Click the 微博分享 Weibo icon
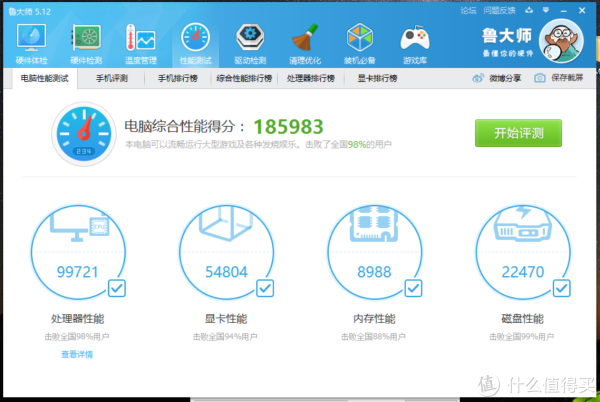 pyautogui.click(x=478, y=78)
